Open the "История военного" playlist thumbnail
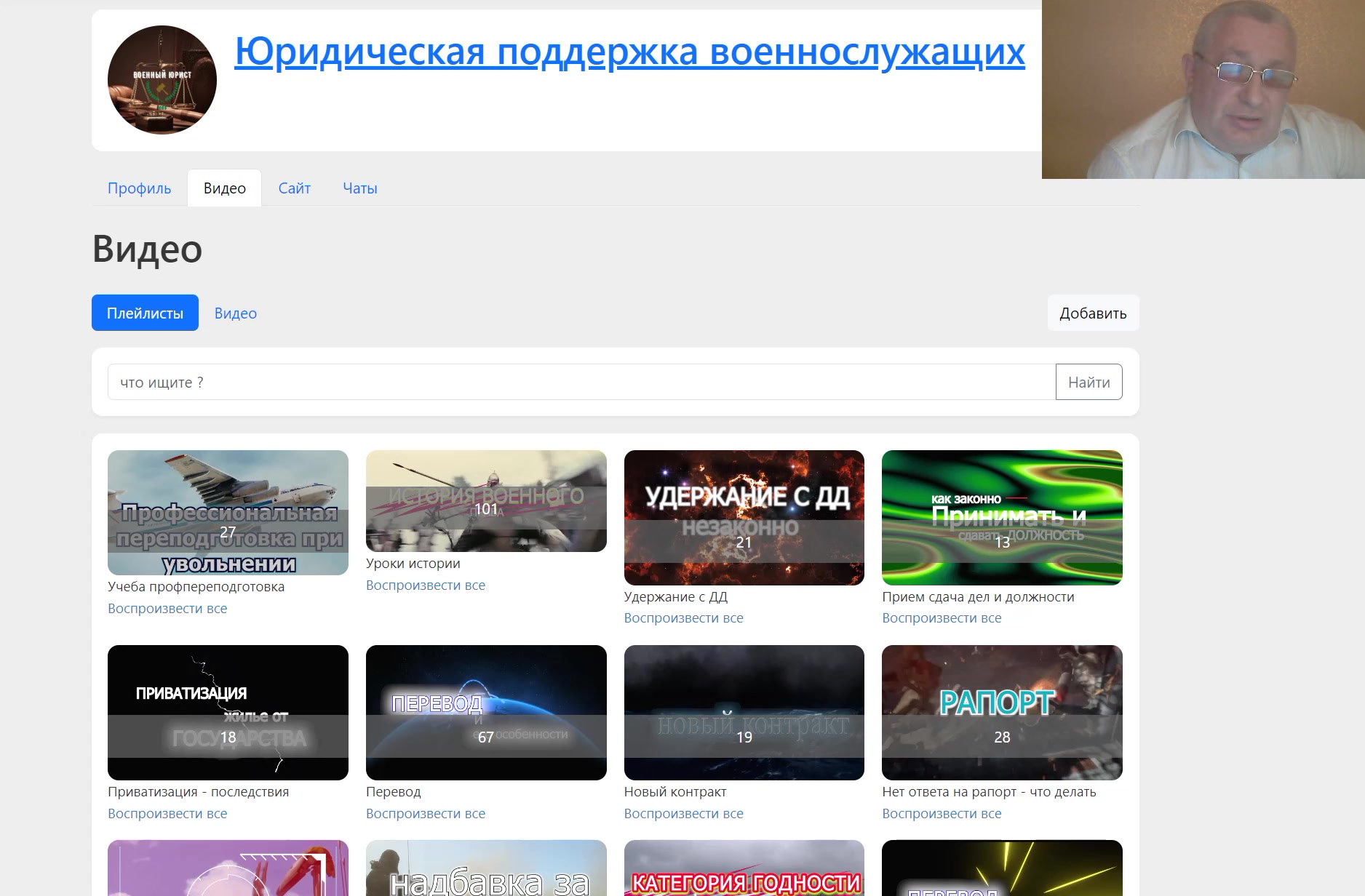Screen dimensions: 1365x896 [486, 501]
